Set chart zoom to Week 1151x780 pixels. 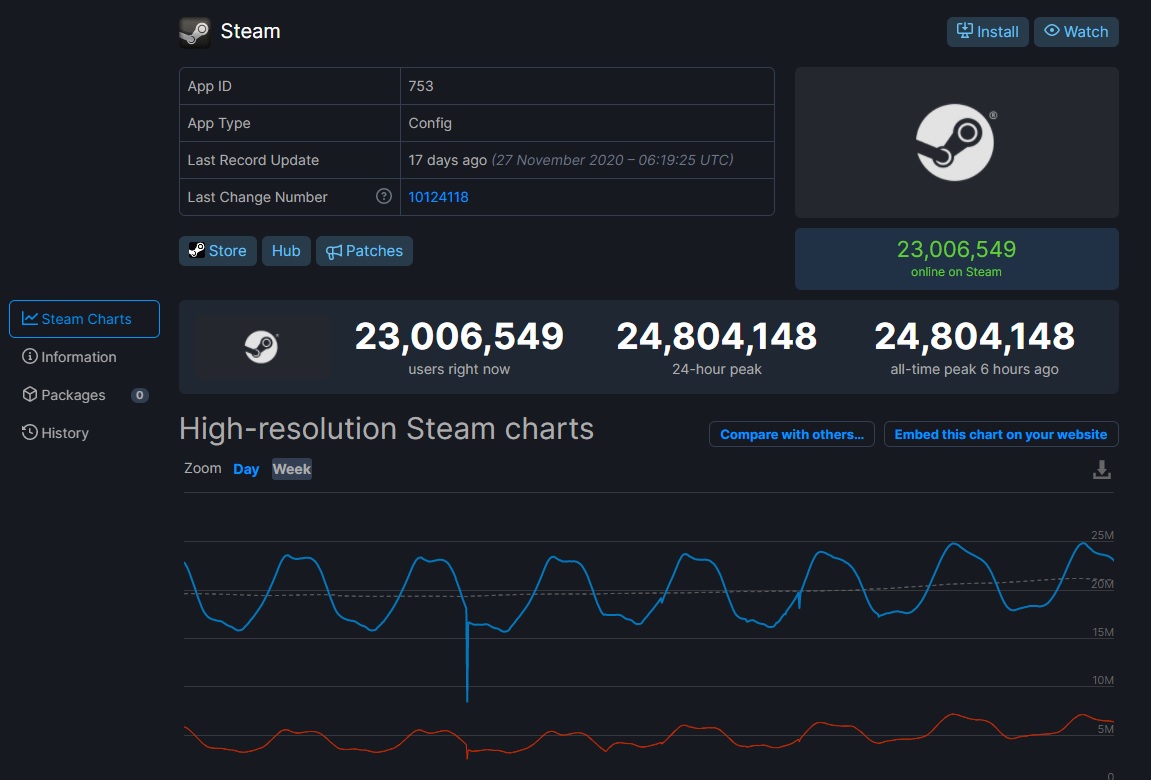[x=291, y=469]
